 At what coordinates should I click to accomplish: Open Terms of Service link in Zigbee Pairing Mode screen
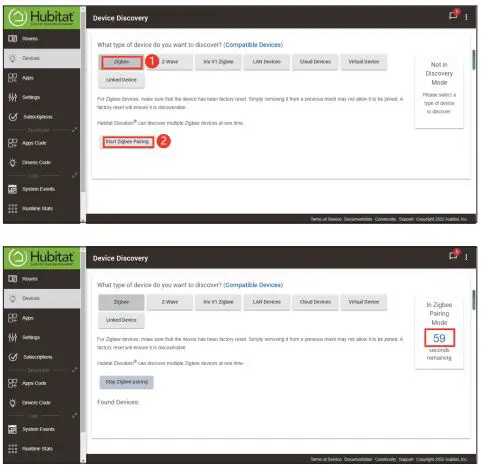click(326, 460)
